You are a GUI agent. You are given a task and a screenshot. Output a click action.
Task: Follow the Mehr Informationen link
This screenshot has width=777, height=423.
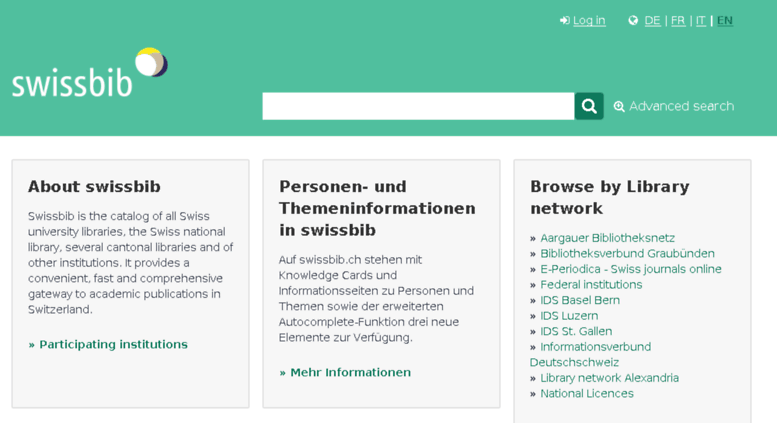pyautogui.click(x=350, y=372)
